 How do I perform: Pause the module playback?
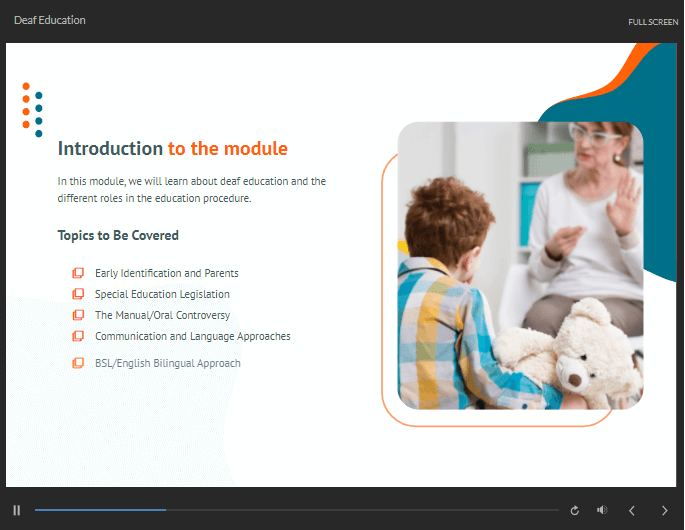[17, 510]
